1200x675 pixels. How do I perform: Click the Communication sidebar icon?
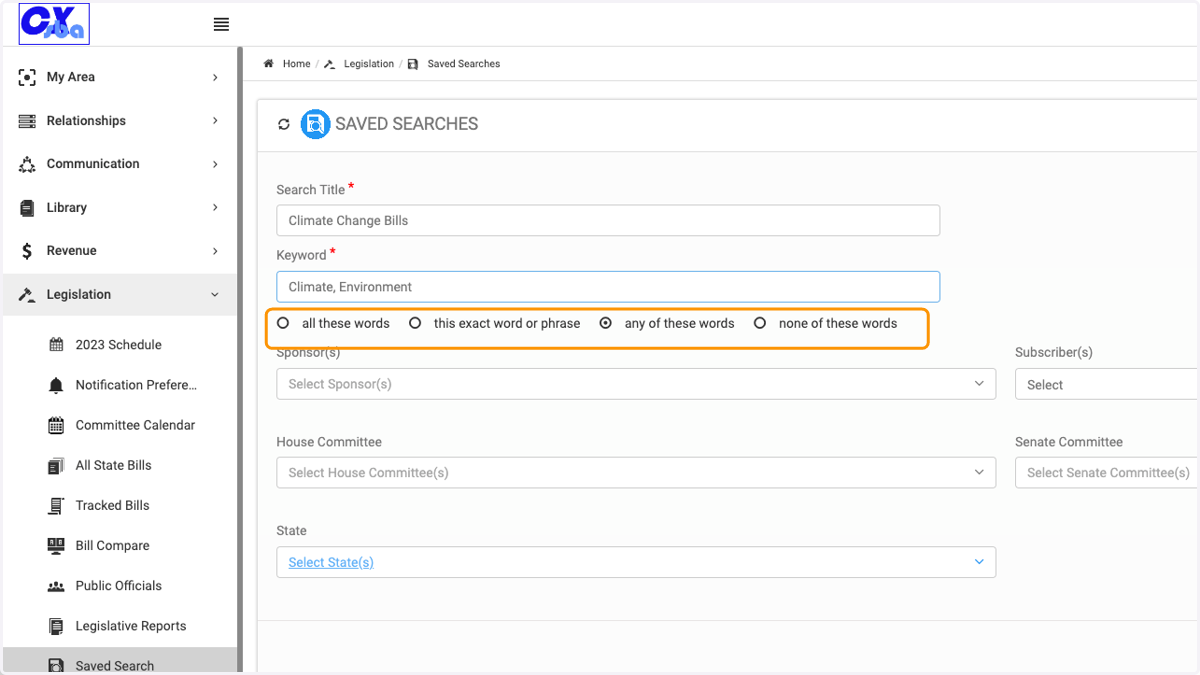click(x=27, y=164)
